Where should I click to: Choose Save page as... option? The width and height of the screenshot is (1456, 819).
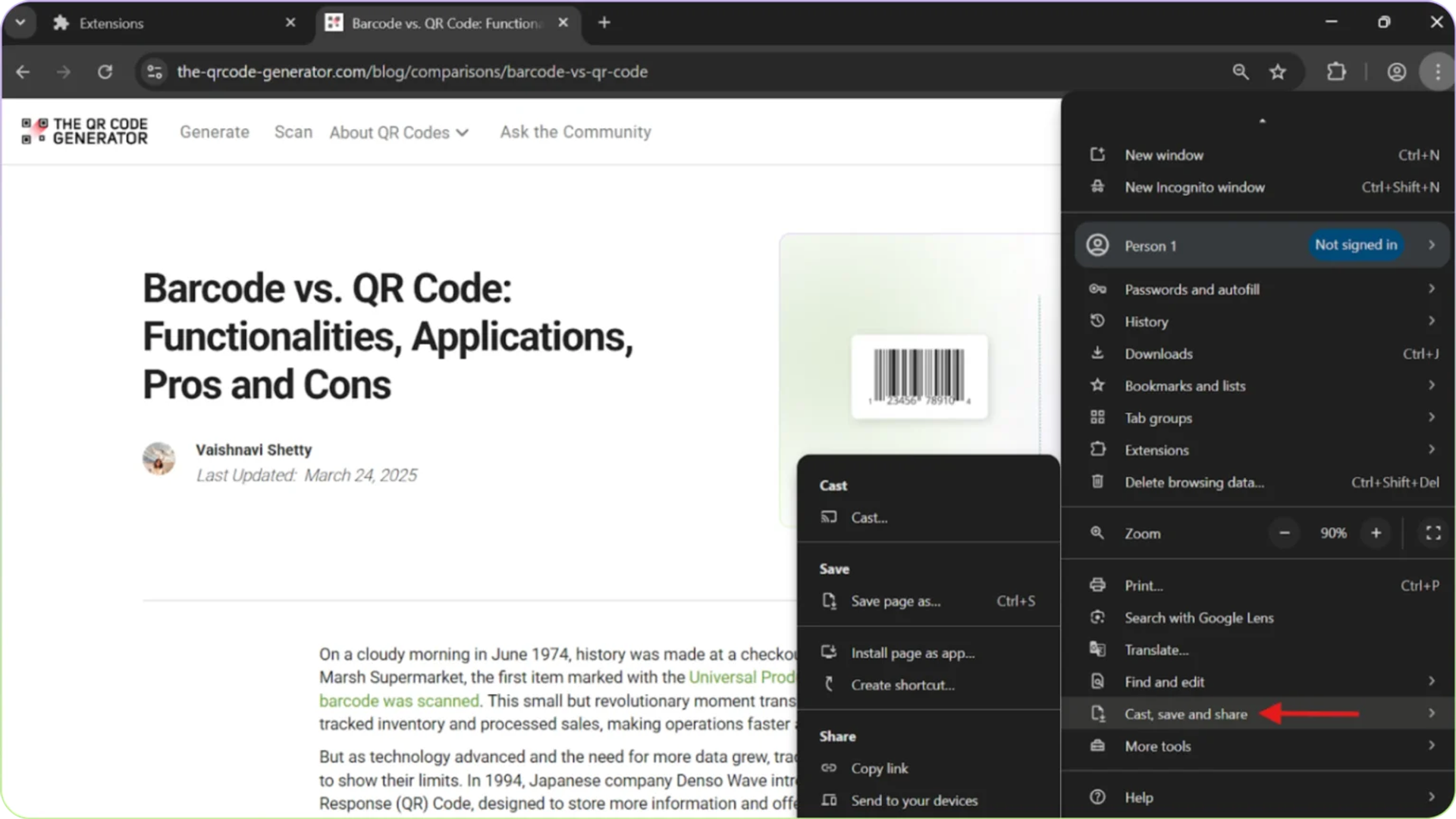[x=928, y=601]
